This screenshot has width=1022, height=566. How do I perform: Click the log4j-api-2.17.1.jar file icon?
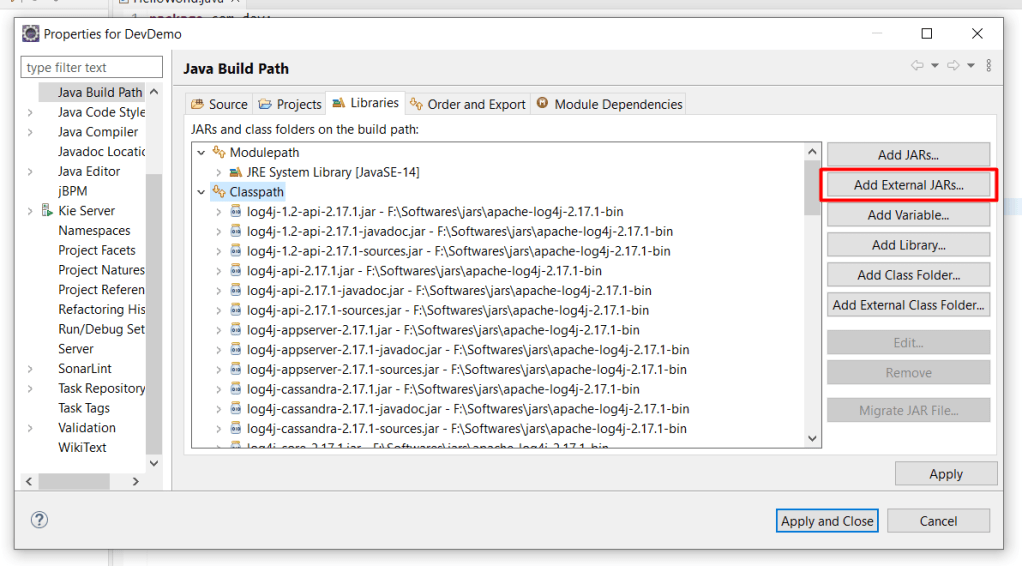[x=236, y=270]
